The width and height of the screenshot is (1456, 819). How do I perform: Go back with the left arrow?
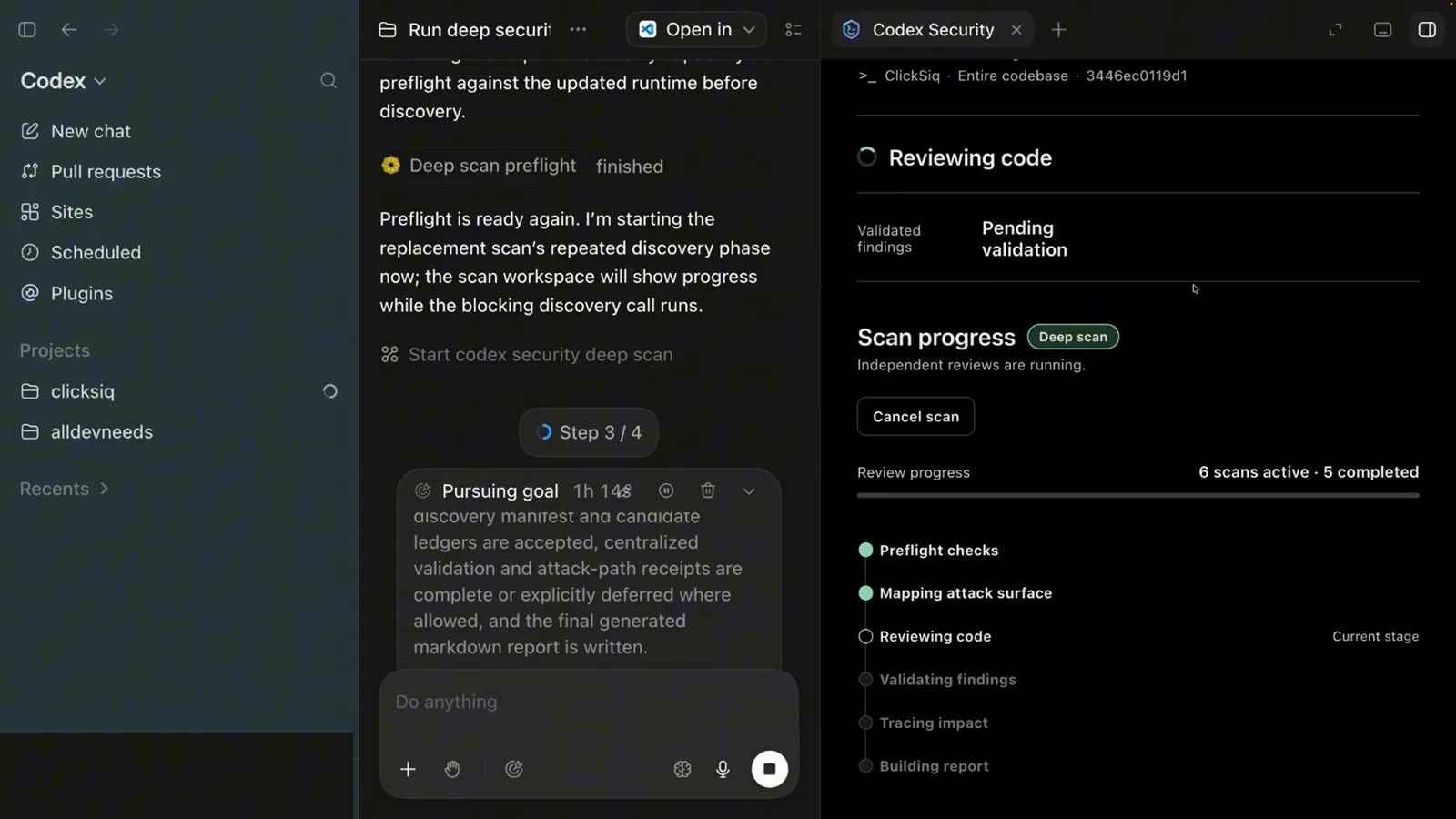tap(69, 30)
